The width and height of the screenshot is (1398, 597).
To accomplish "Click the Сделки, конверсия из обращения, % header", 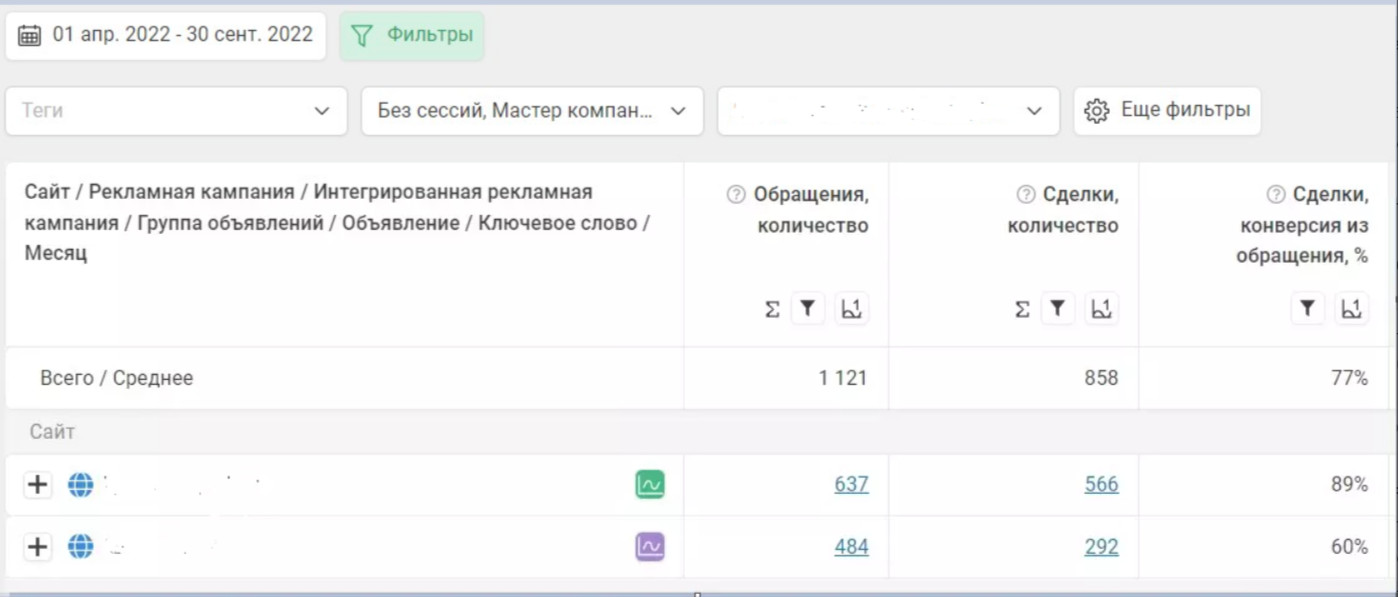I will point(1304,225).
